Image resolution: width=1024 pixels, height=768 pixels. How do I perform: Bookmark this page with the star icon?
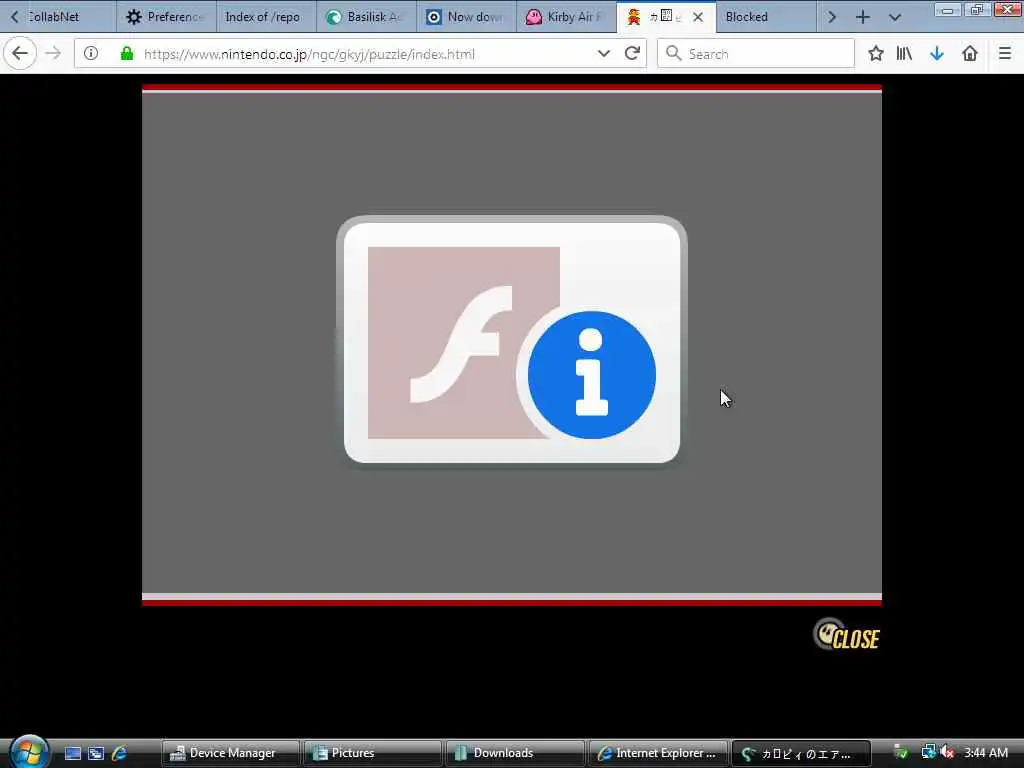pyautogui.click(x=876, y=54)
